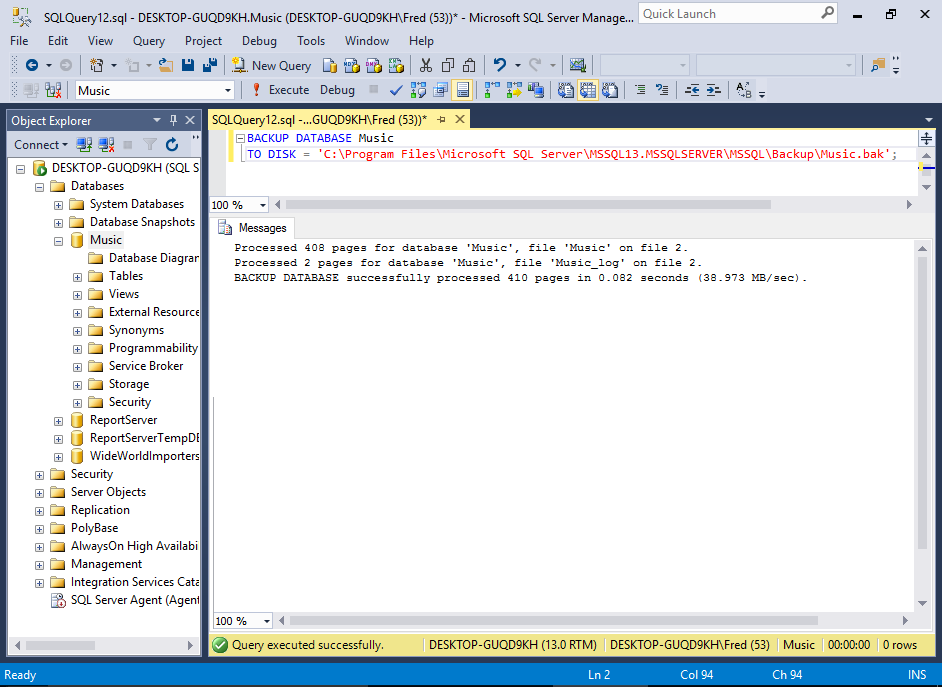Image resolution: width=942 pixels, height=687 pixels.
Task: Refresh the Object Explorer
Action: (172, 145)
